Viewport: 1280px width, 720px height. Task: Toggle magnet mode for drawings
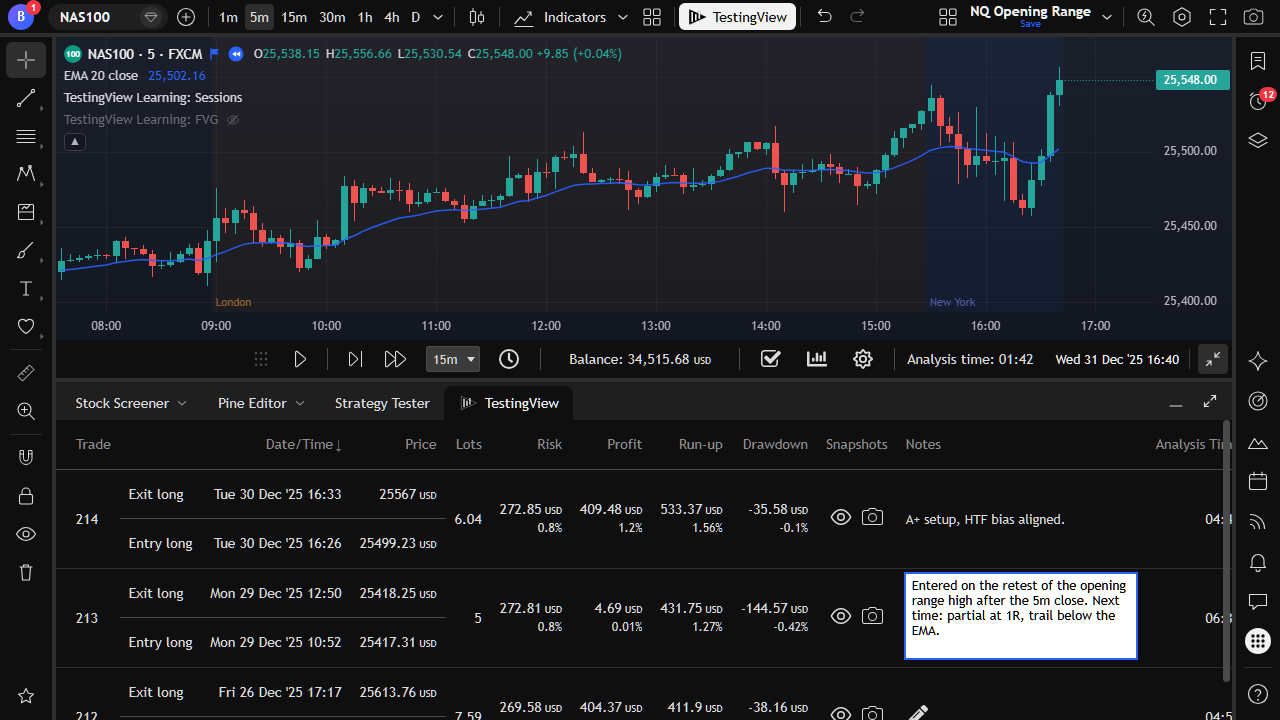click(26, 457)
